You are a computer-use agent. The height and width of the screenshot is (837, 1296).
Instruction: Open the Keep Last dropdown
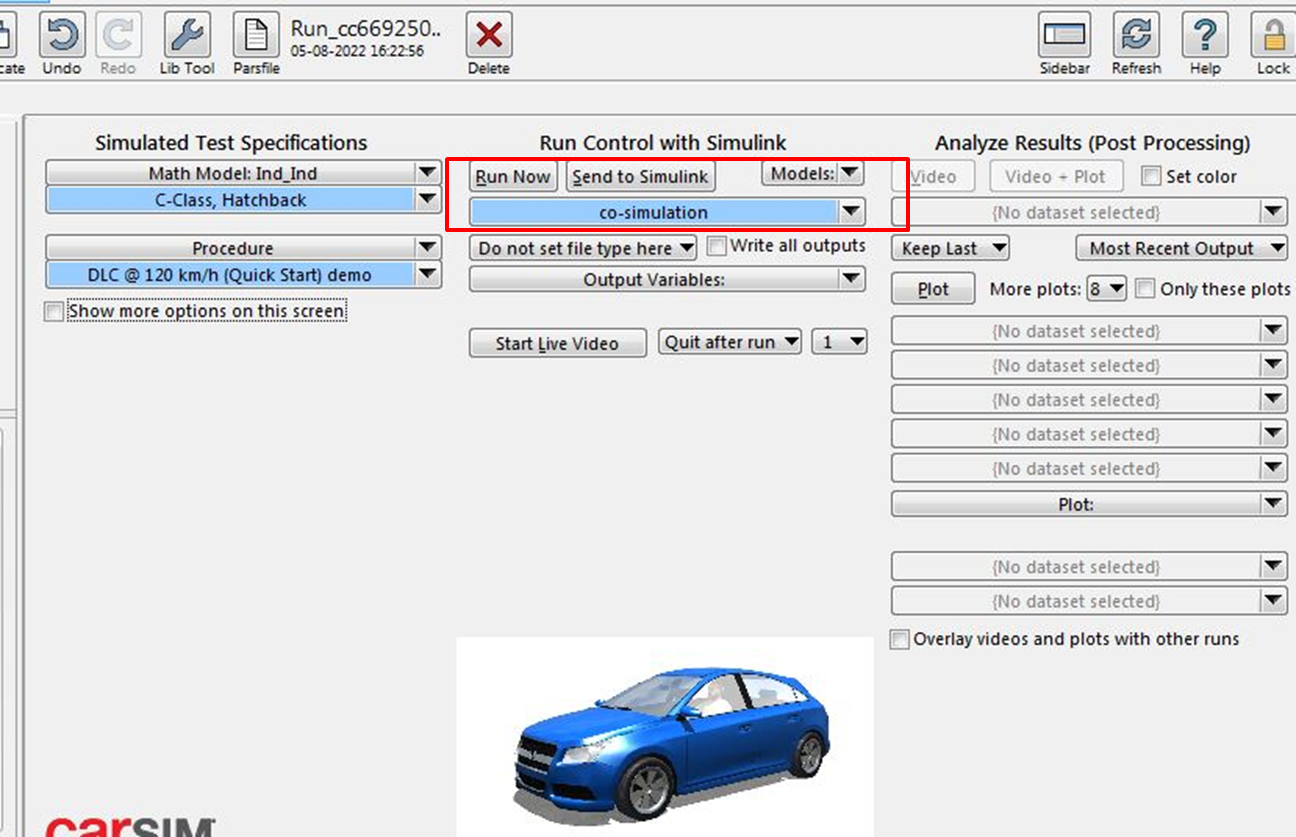tap(950, 248)
